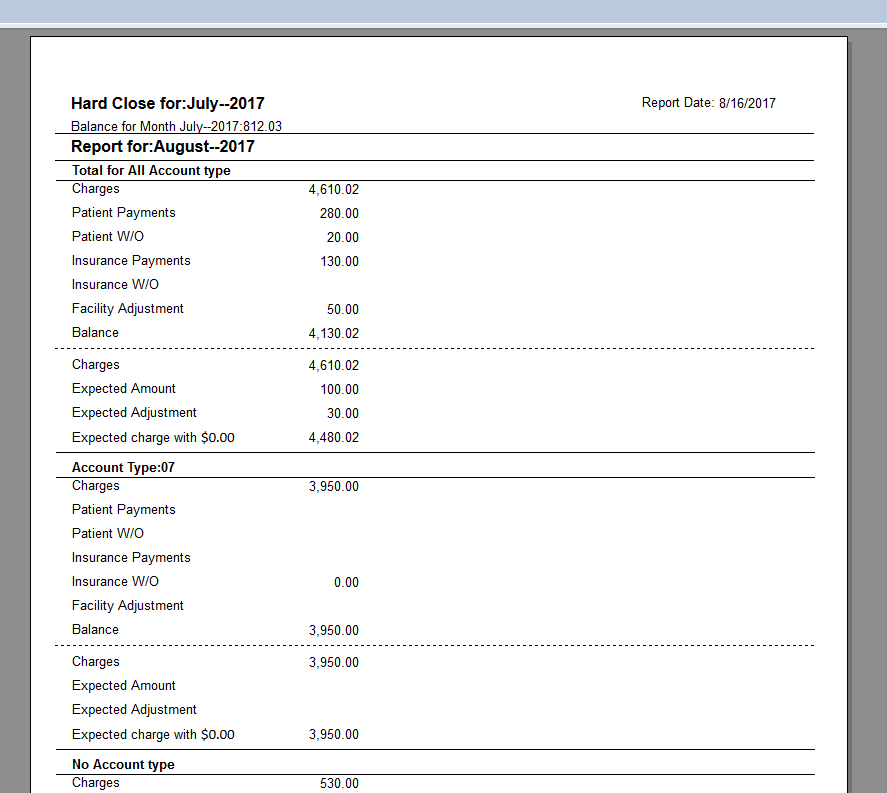Select the Insurance Payments amount 130.00
This screenshot has height=793, width=887.
339,261
